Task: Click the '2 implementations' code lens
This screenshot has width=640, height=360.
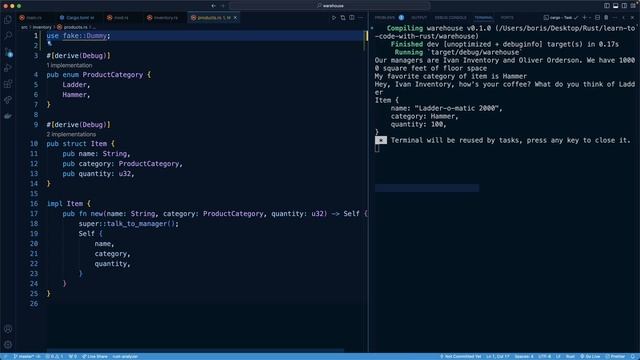Action: pyautogui.click(x=71, y=134)
